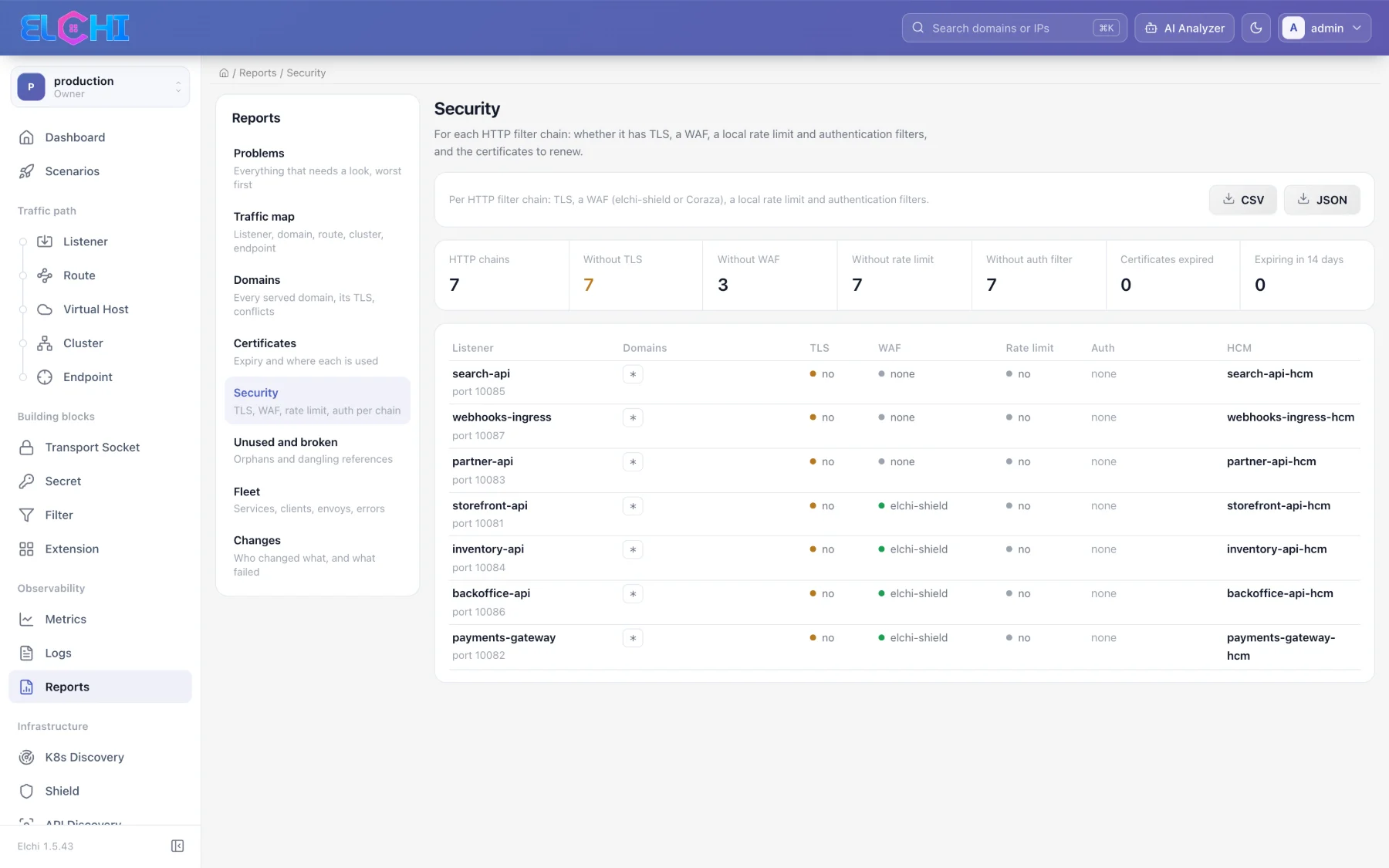Expand the production project switcher

tap(100, 86)
